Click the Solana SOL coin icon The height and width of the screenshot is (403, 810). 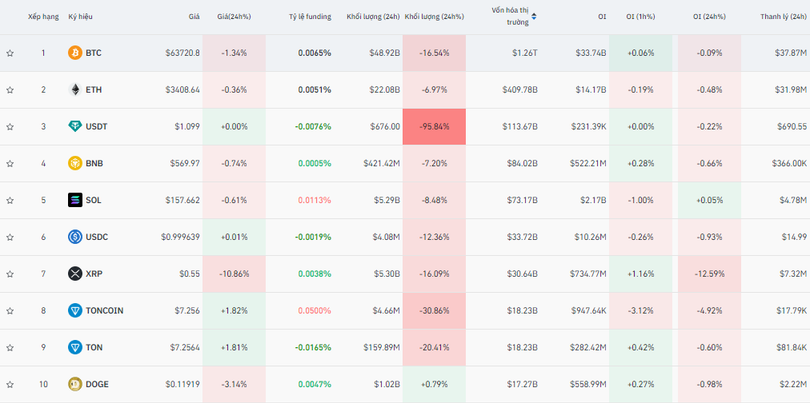pos(74,200)
